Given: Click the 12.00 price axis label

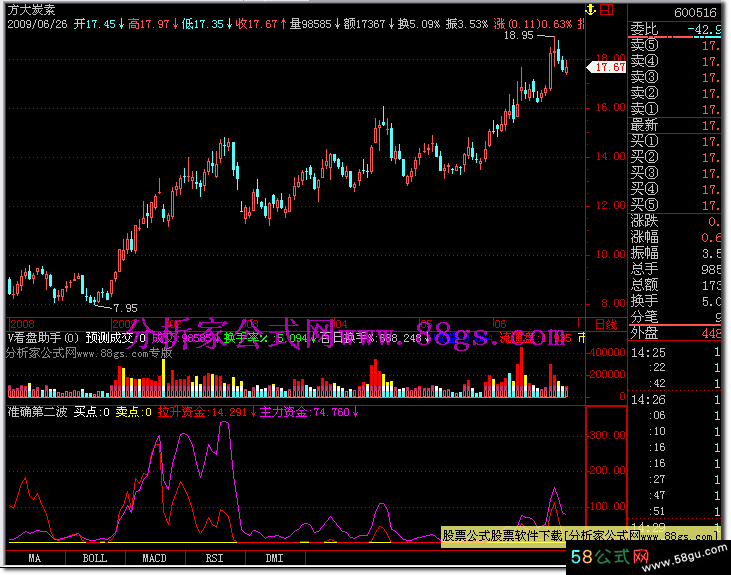Looking at the screenshot, I should click(x=611, y=205).
